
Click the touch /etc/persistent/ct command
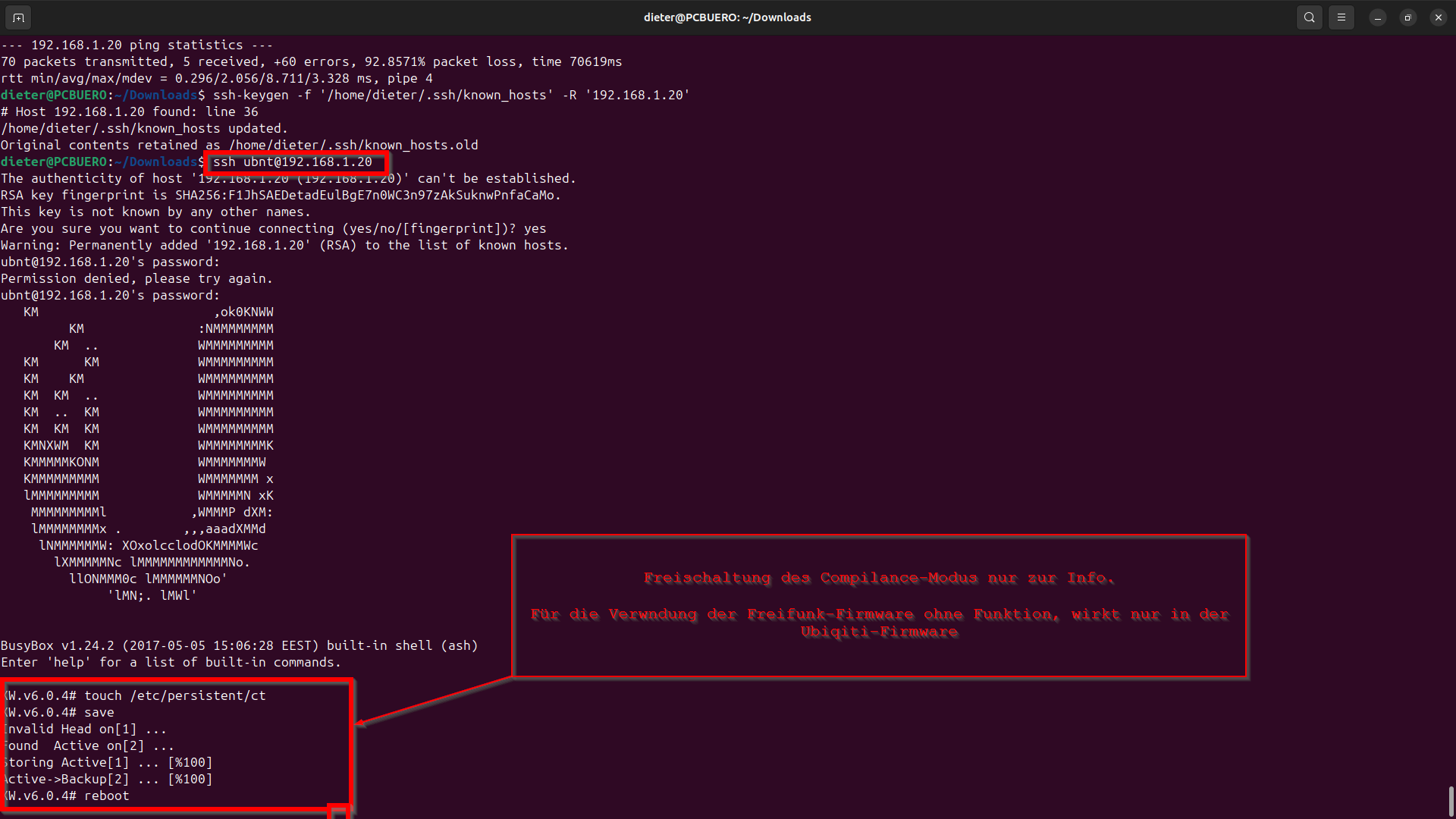click(174, 695)
